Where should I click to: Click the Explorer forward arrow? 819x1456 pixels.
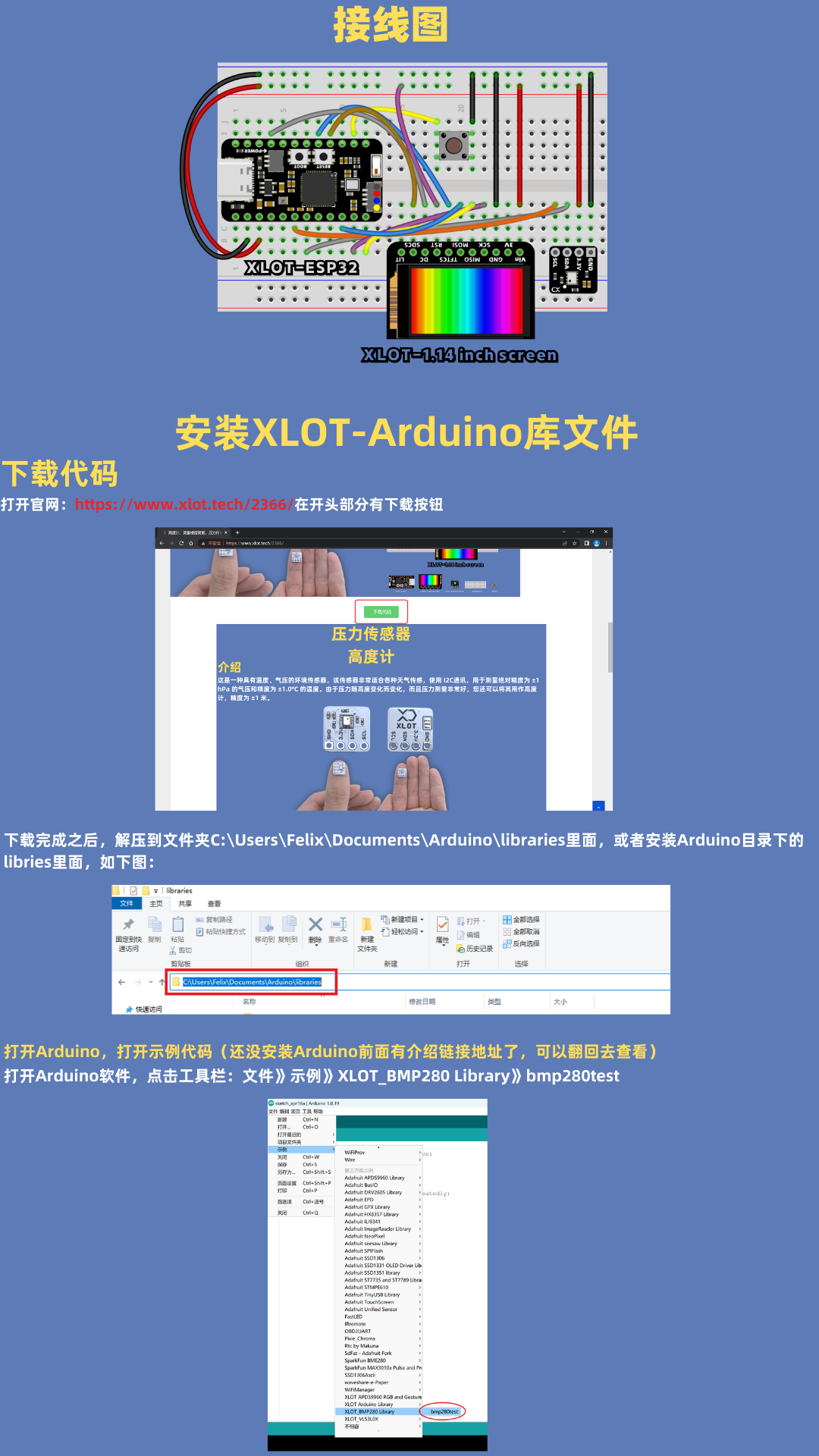(x=137, y=982)
